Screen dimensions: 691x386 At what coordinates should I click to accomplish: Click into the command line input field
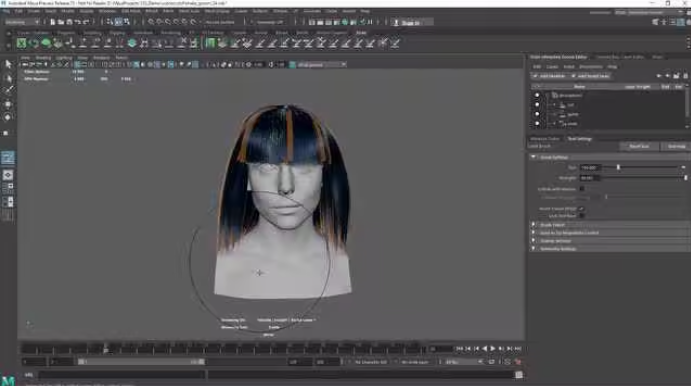click(122, 375)
